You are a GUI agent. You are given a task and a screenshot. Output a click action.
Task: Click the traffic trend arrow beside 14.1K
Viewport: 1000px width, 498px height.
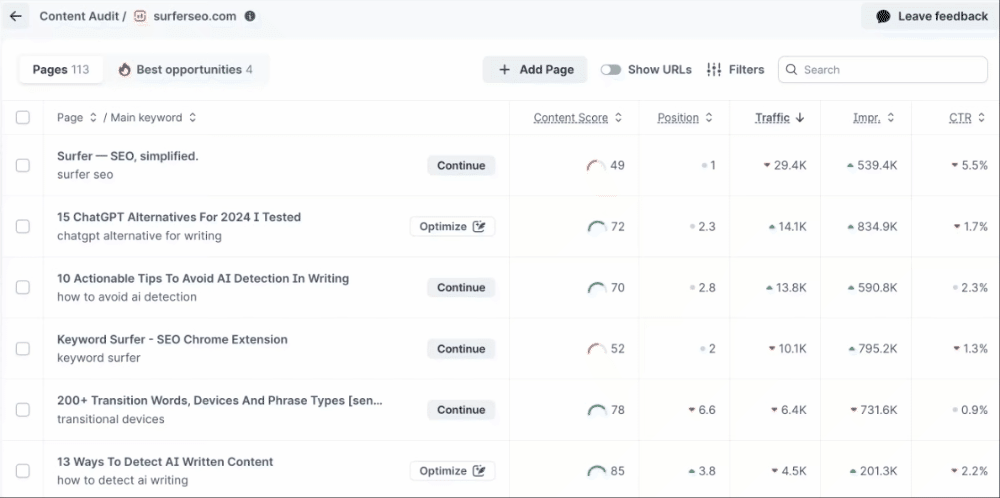tap(772, 226)
